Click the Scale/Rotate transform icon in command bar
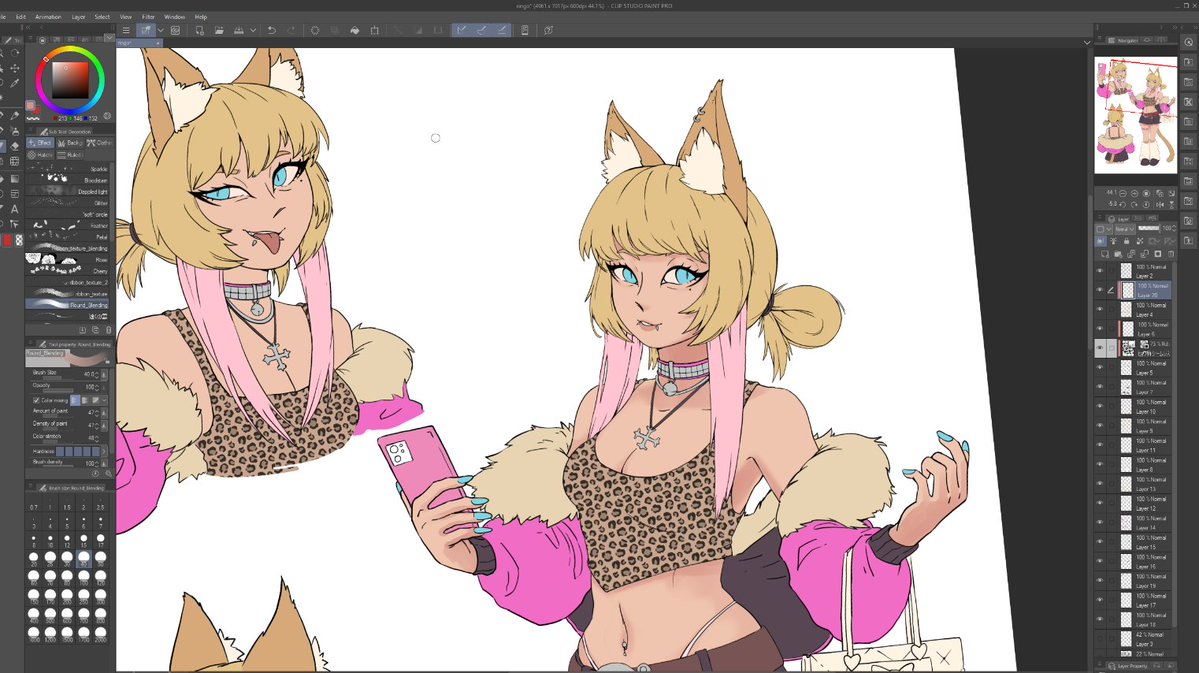The image size is (1199, 673). point(375,31)
